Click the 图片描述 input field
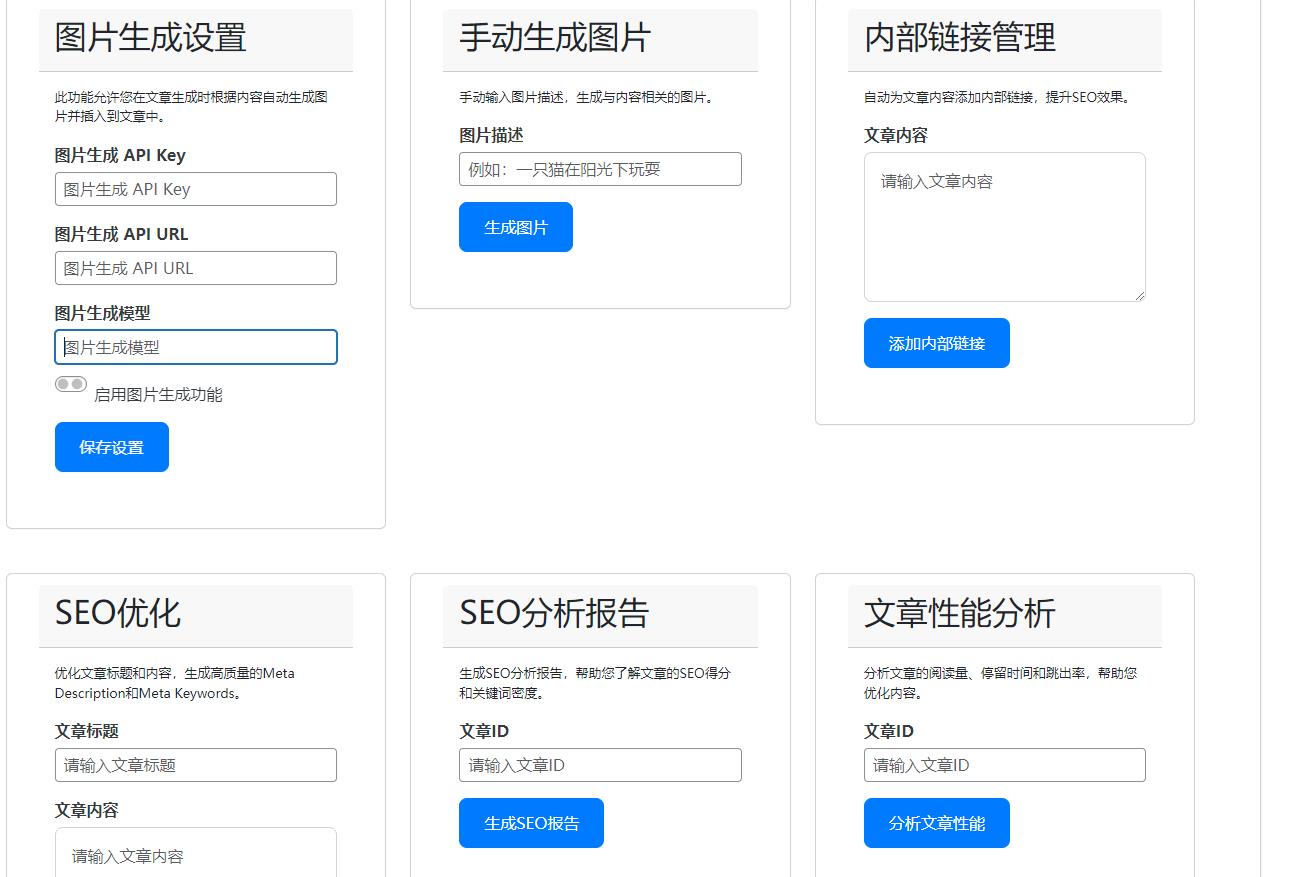This screenshot has height=877, width=1313. pos(599,169)
